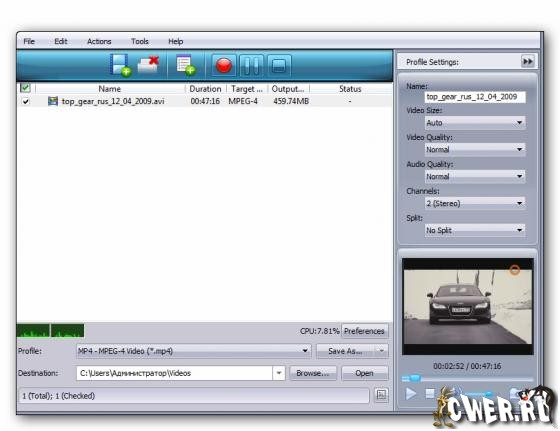Click the Remove file icon with red X
The image size is (560, 431).
tap(149, 65)
